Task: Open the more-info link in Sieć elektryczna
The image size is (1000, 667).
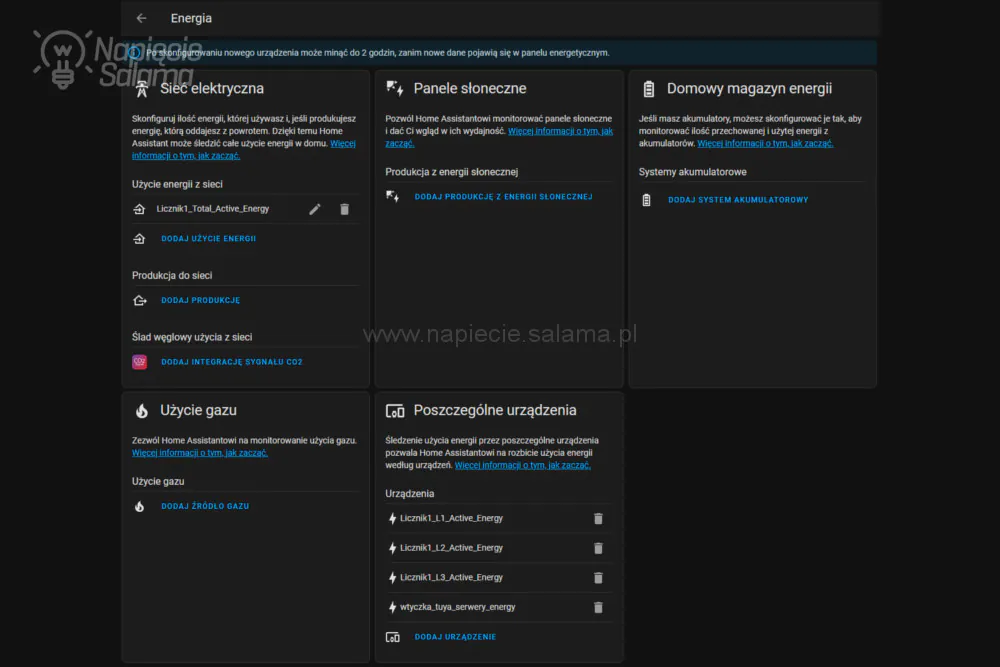Action: 244,150
